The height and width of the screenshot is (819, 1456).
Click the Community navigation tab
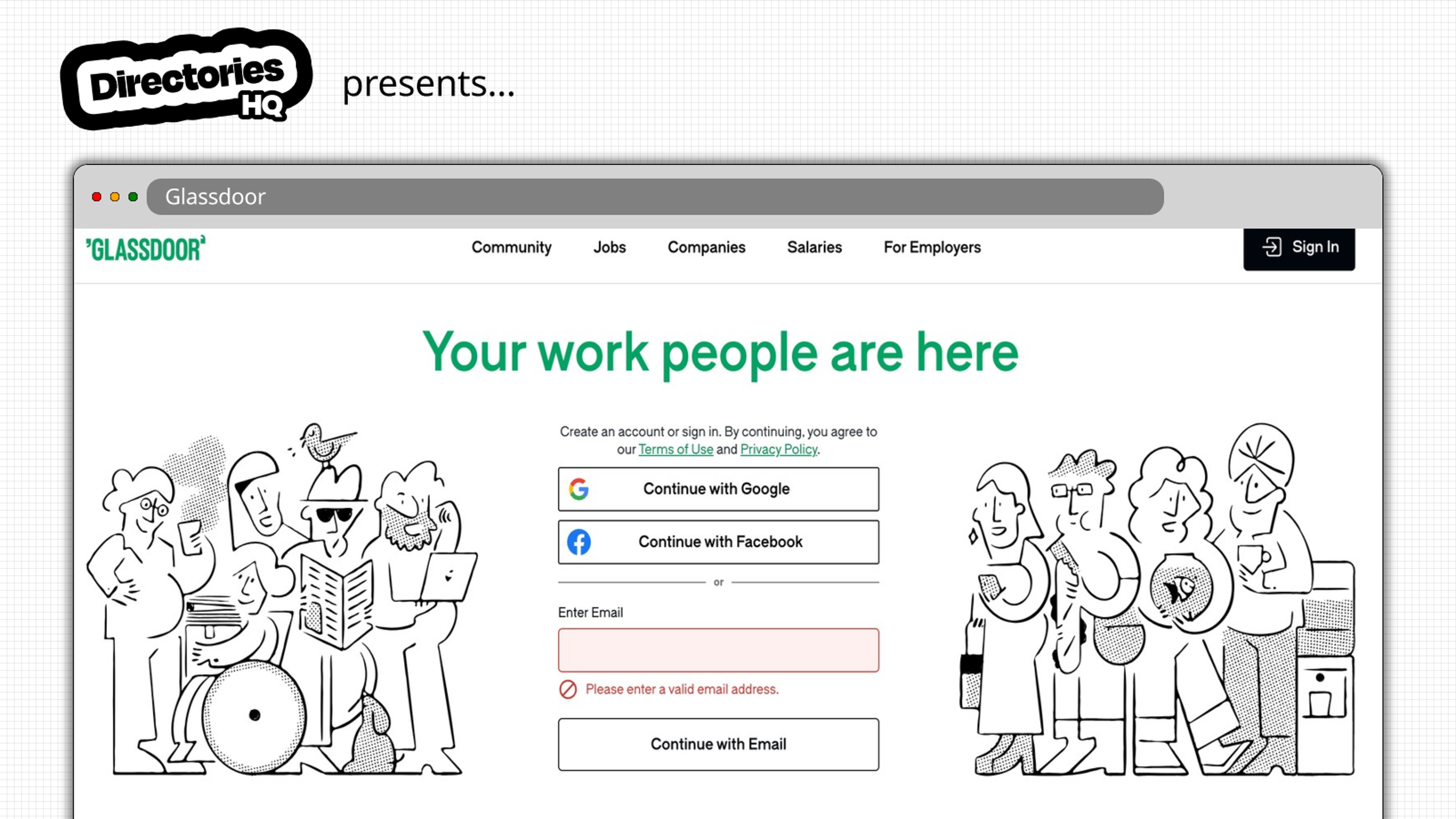click(x=511, y=247)
